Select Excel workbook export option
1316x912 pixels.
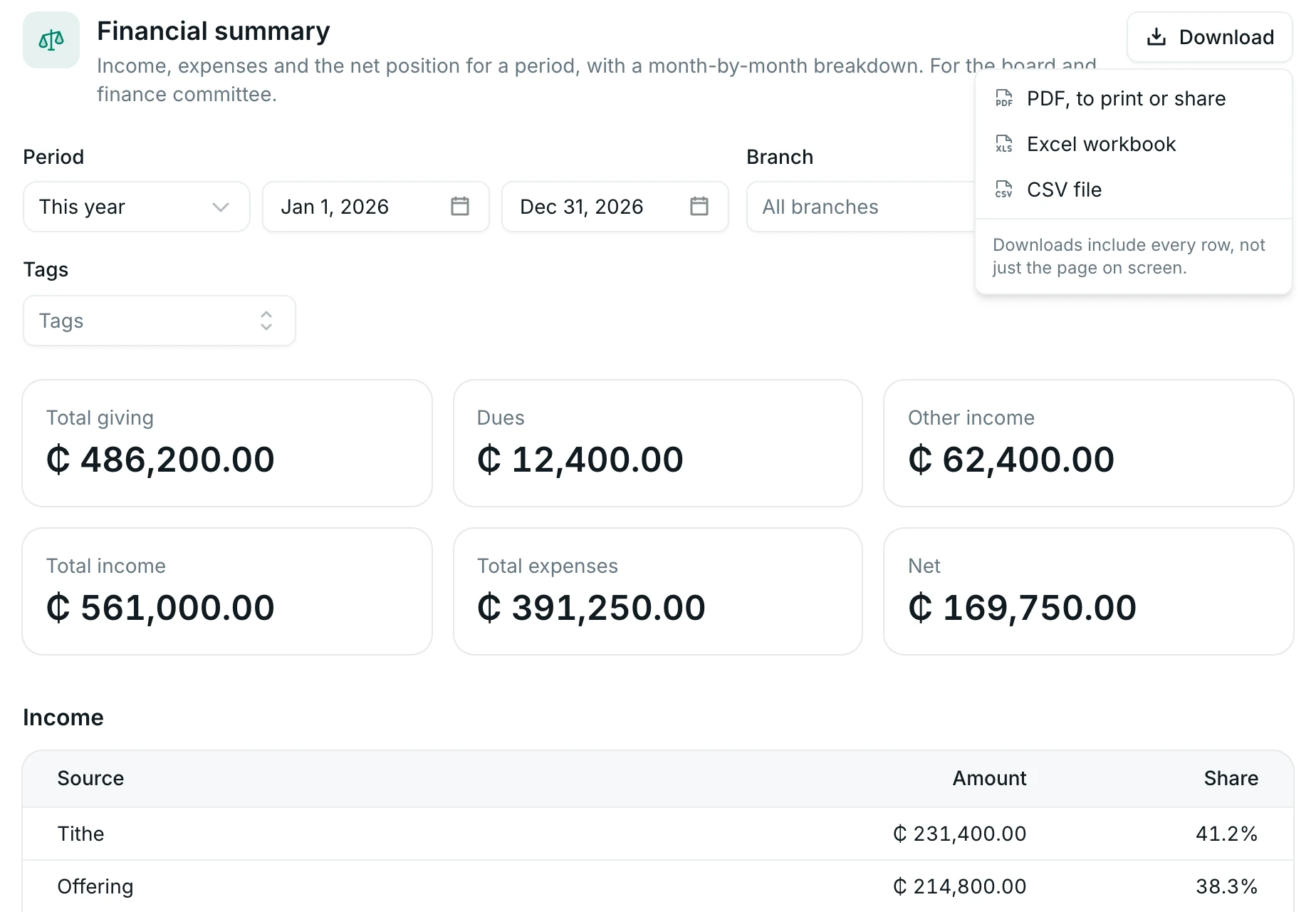tap(1134, 144)
